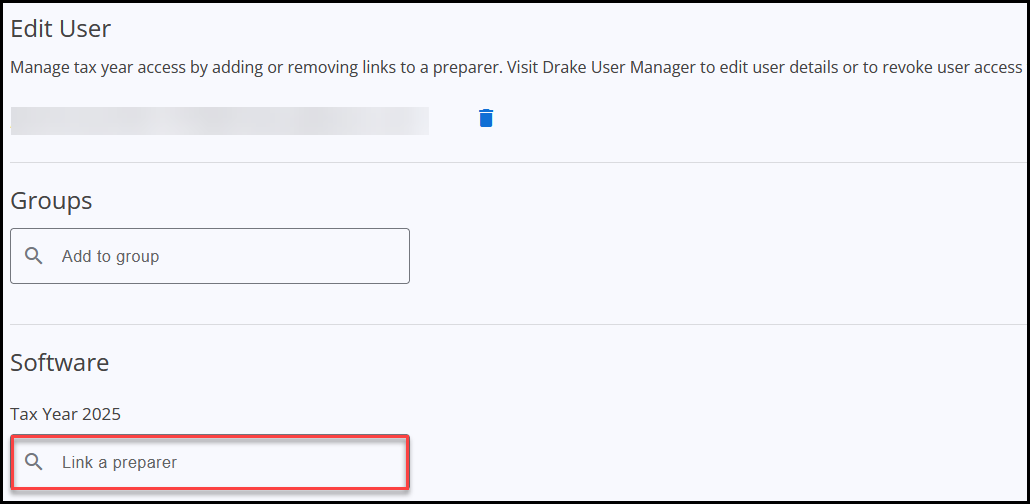This screenshot has width=1030, height=504.
Task: Click empty right end of Add to group box
Action: tap(370, 256)
